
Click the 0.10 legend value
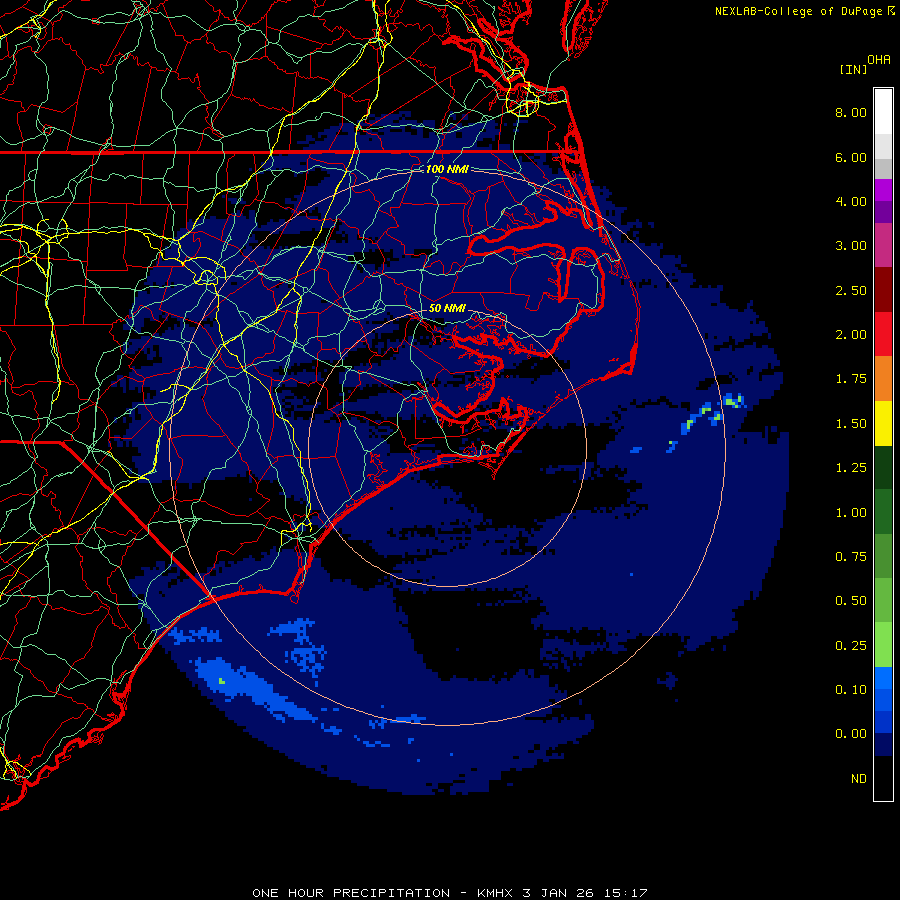coord(851,690)
